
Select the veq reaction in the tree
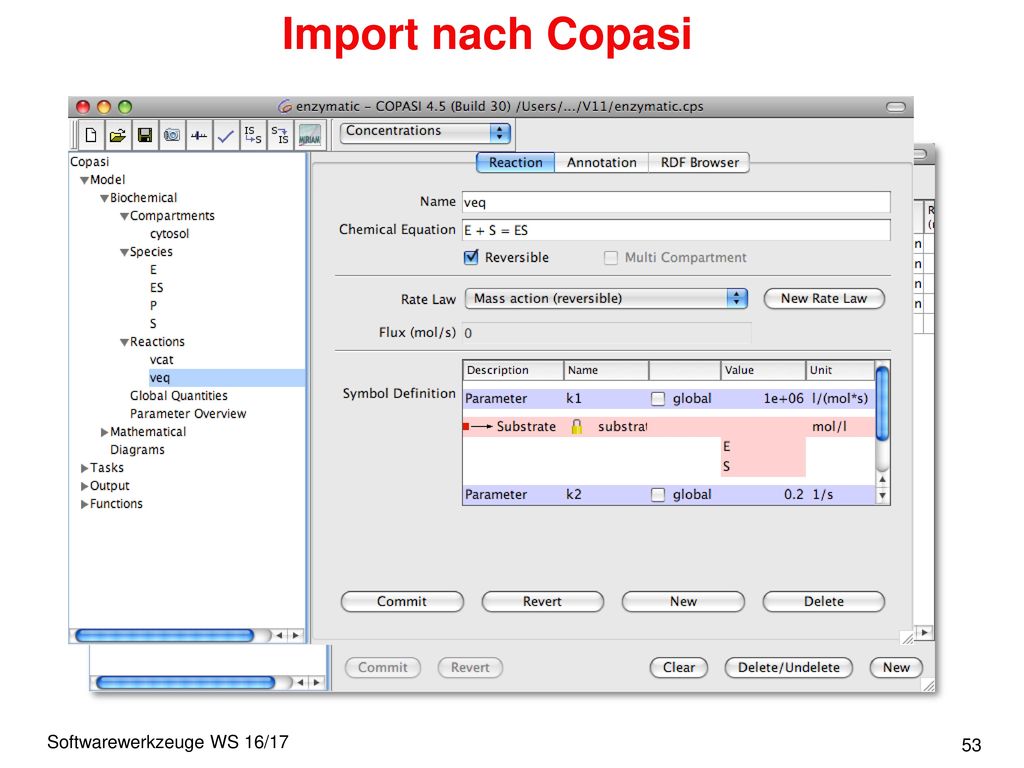coord(159,378)
